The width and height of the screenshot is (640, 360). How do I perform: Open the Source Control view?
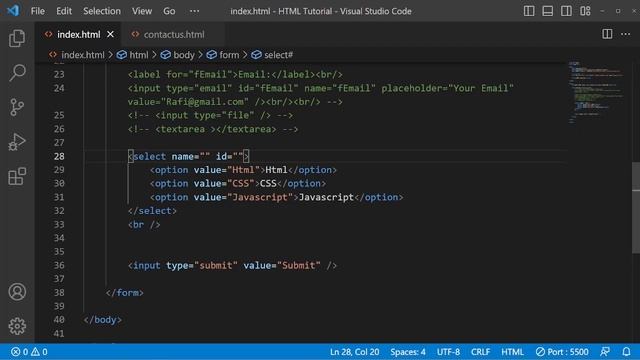click(17, 107)
